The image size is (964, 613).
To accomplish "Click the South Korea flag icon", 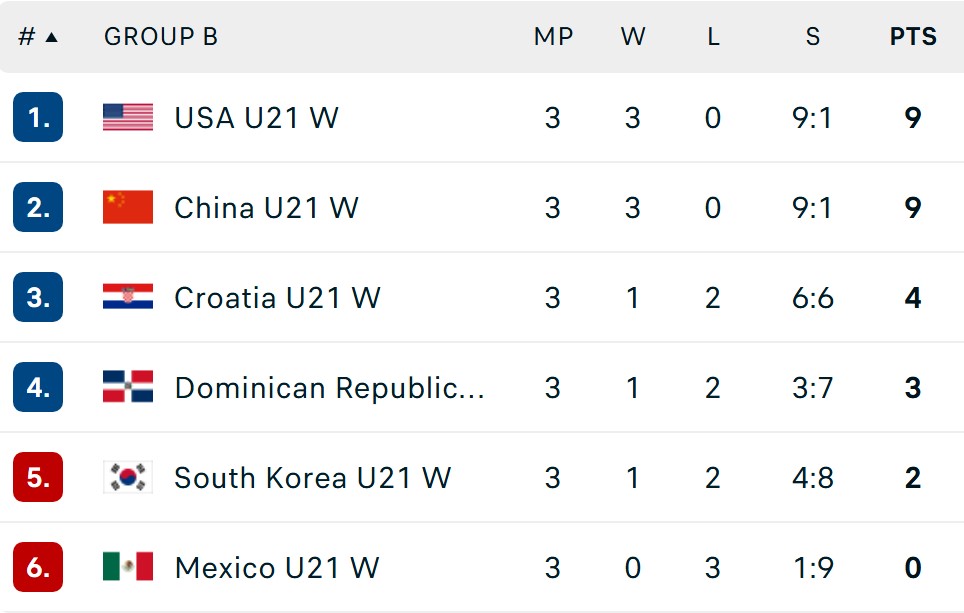I will (x=128, y=477).
